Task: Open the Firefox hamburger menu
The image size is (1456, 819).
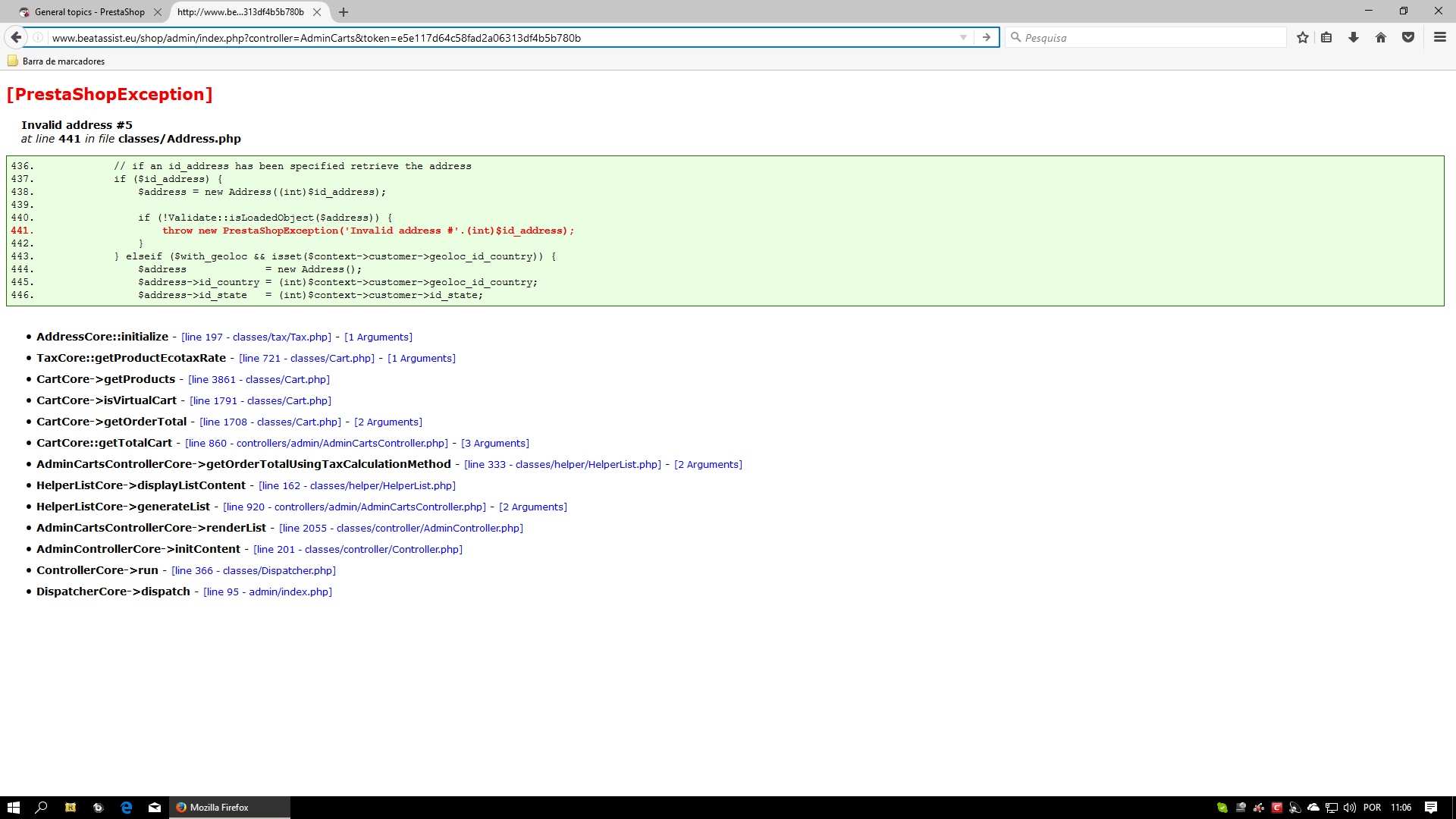Action: coord(1440,37)
